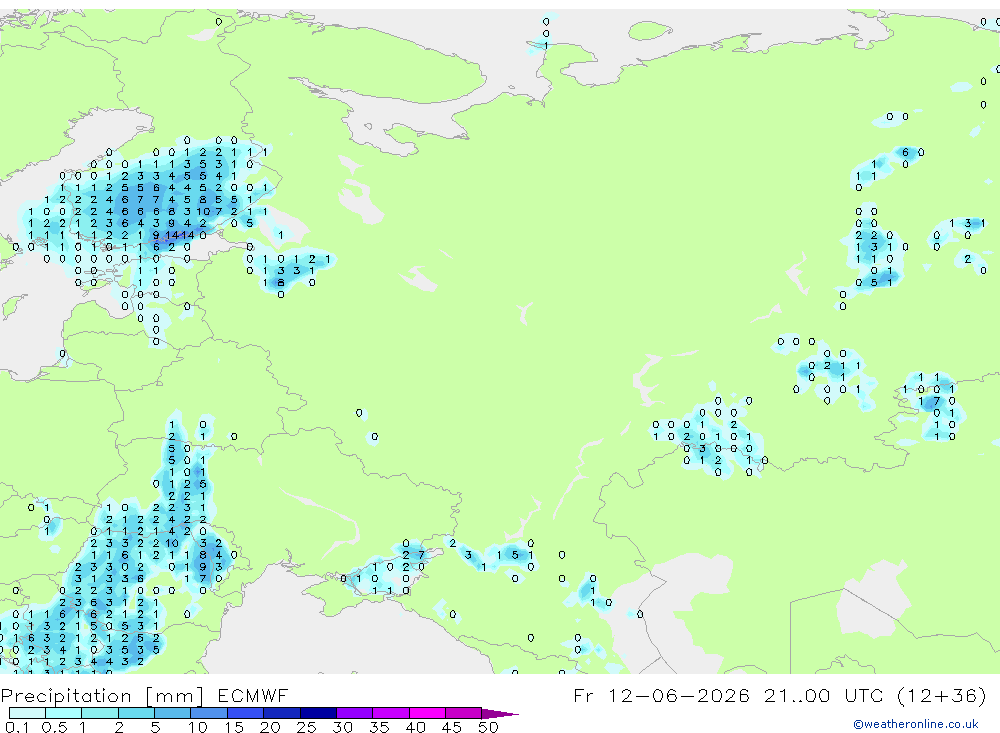Click the '35' label under the legend
The height and width of the screenshot is (733, 1000).
click(379, 727)
